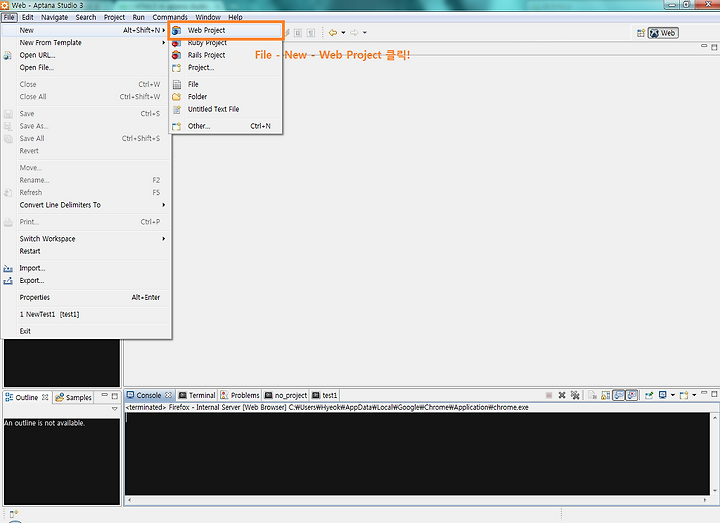
Task: Expand New From Template submenu
Action: [x=87, y=43]
